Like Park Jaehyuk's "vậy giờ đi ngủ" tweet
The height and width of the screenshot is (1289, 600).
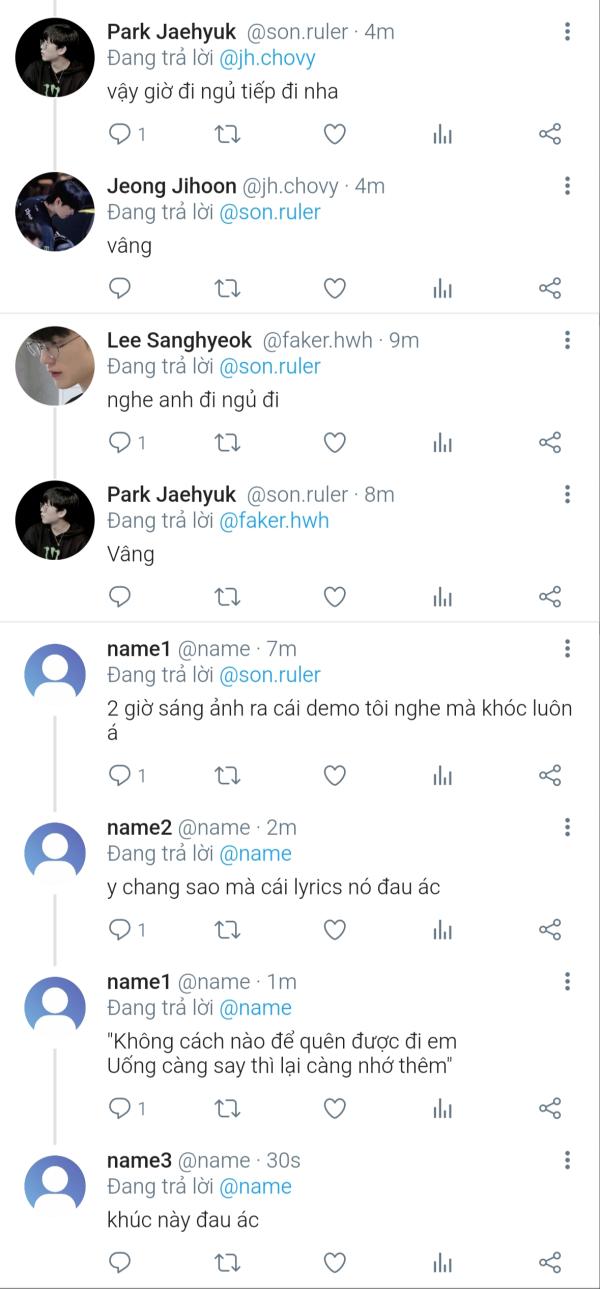tap(335, 135)
